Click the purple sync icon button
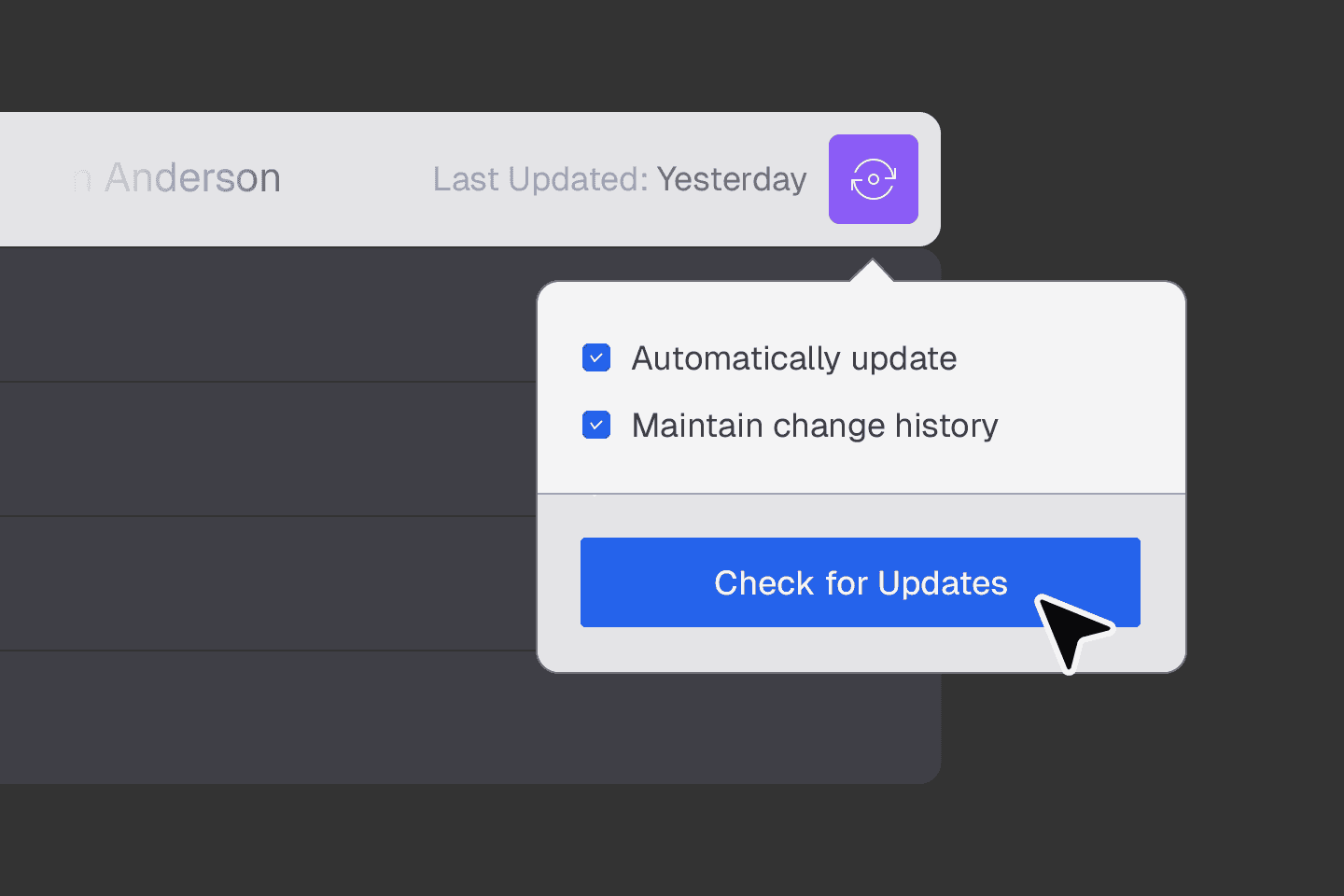 pos(873,179)
